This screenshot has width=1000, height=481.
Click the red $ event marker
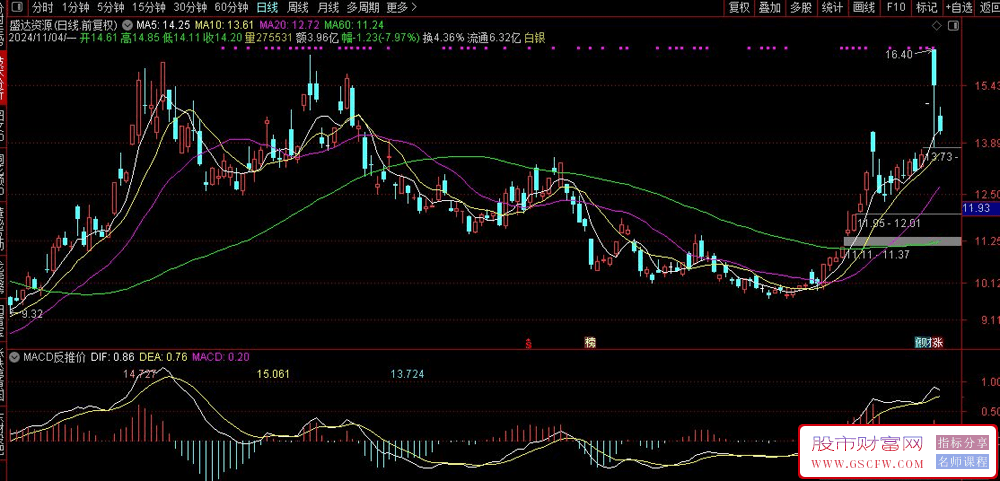click(529, 343)
